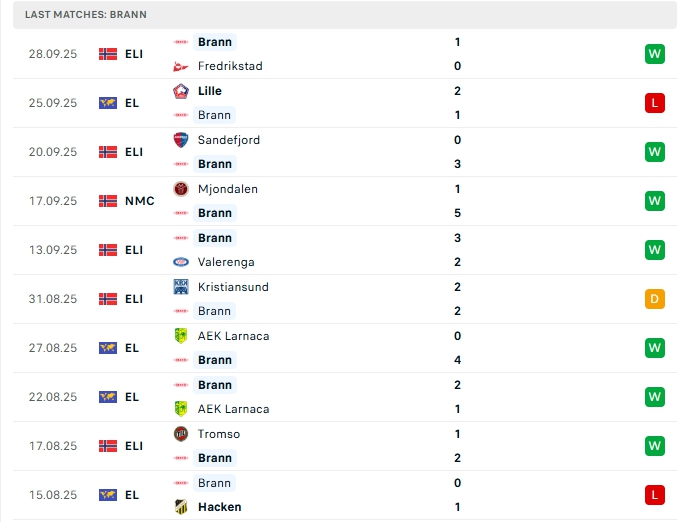Image resolution: width=685 pixels, height=522 pixels.
Task: Click the Sandefjord club crest icon
Action: click(x=181, y=140)
